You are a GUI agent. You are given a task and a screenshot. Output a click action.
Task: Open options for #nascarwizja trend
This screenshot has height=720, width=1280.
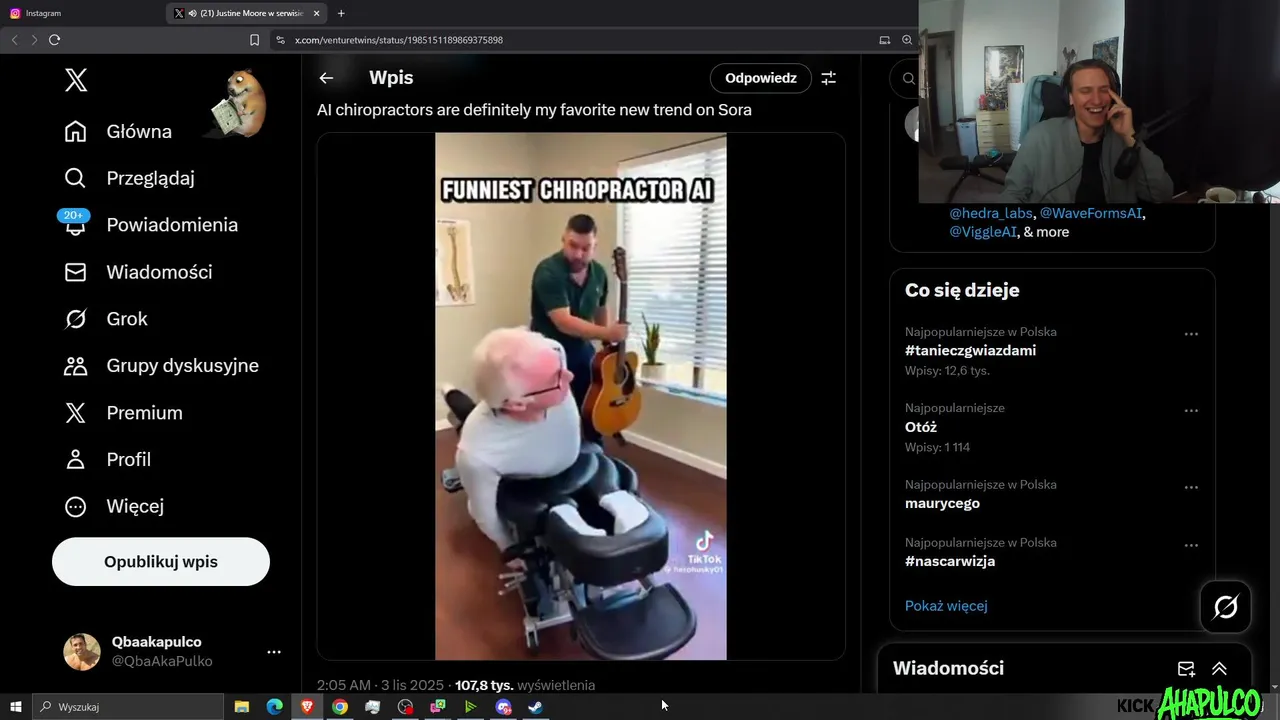(x=1191, y=546)
